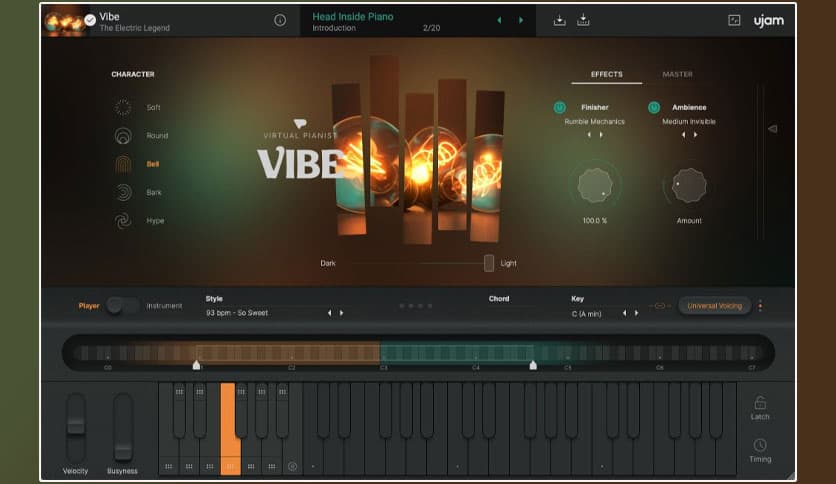Viewport: 836px width, 484px height.
Task: Click the Chord display label
Action: [499, 299]
